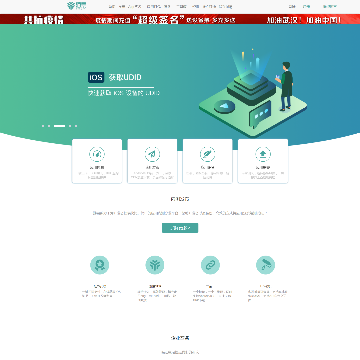
Task: Click the 'iOS 获取UDID' hero slide title
Action: (x=115, y=77)
